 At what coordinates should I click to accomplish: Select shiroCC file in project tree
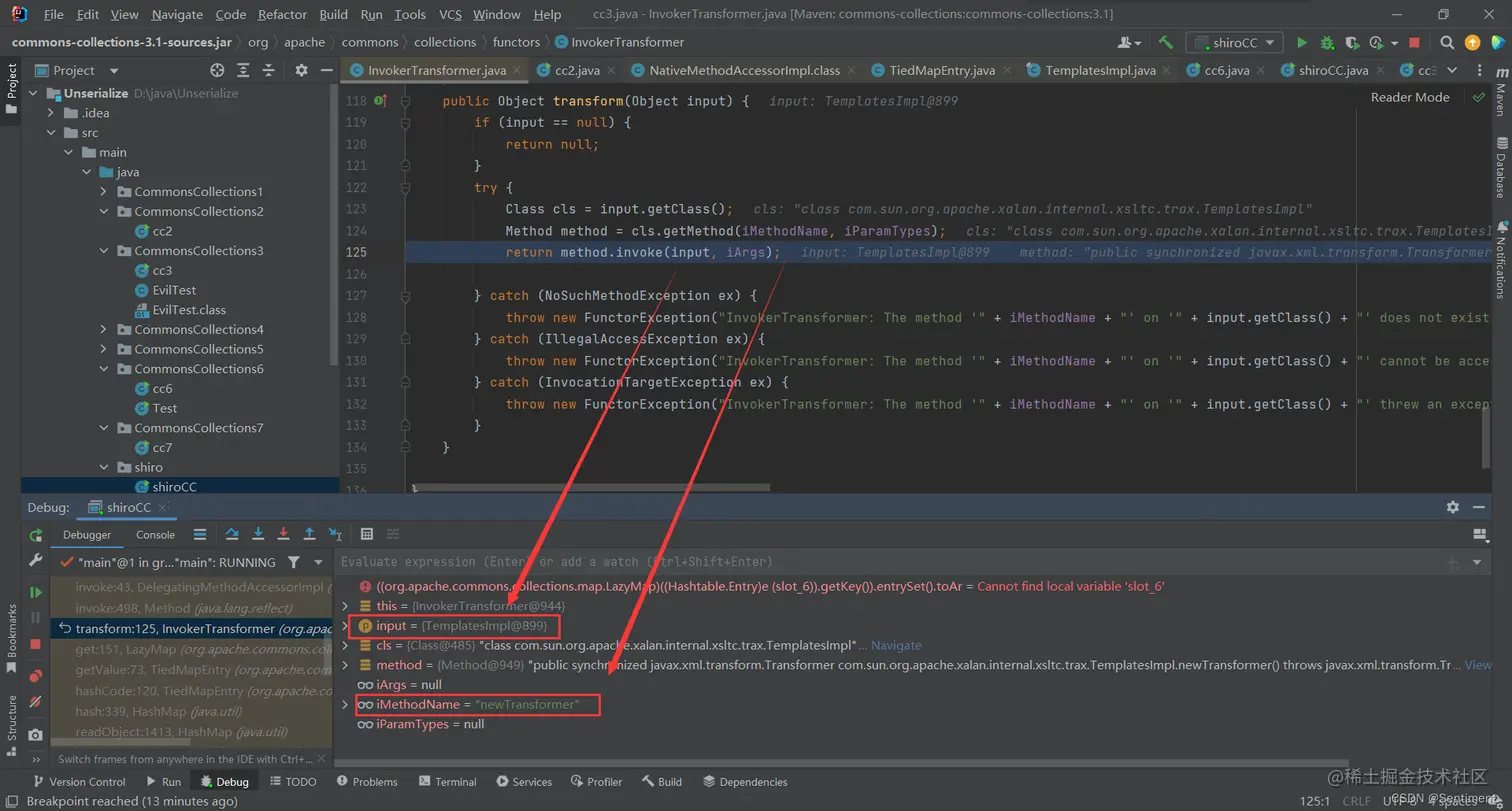[x=174, y=486]
